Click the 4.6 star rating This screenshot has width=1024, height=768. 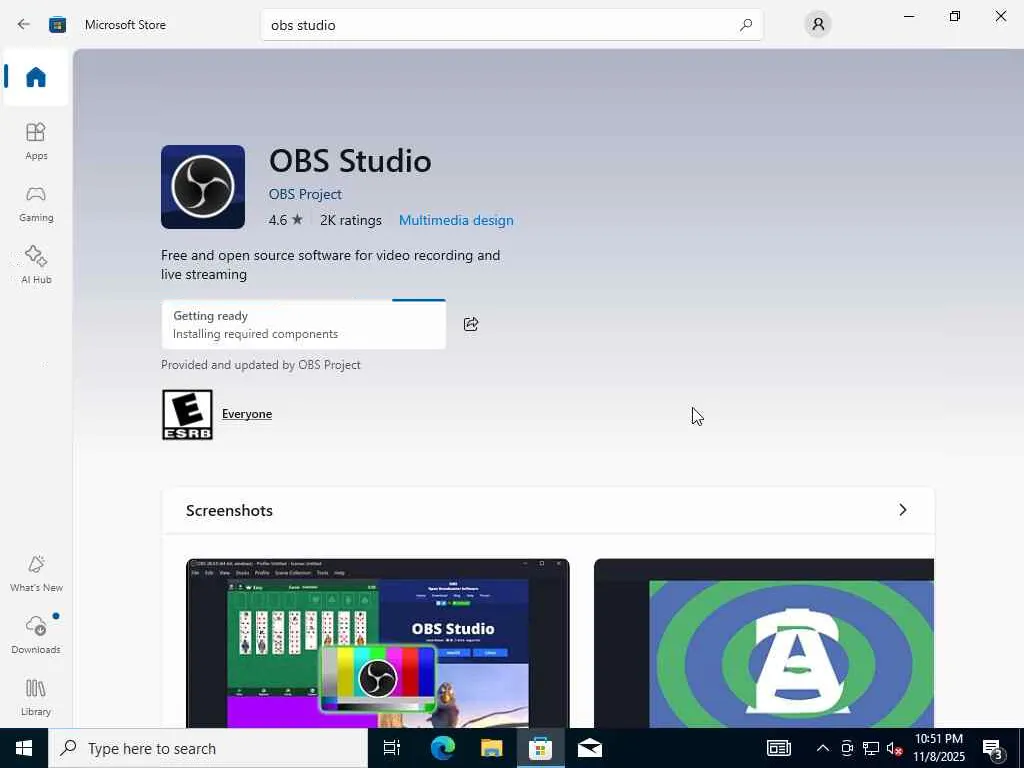pyautogui.click(x=285, y=220)
